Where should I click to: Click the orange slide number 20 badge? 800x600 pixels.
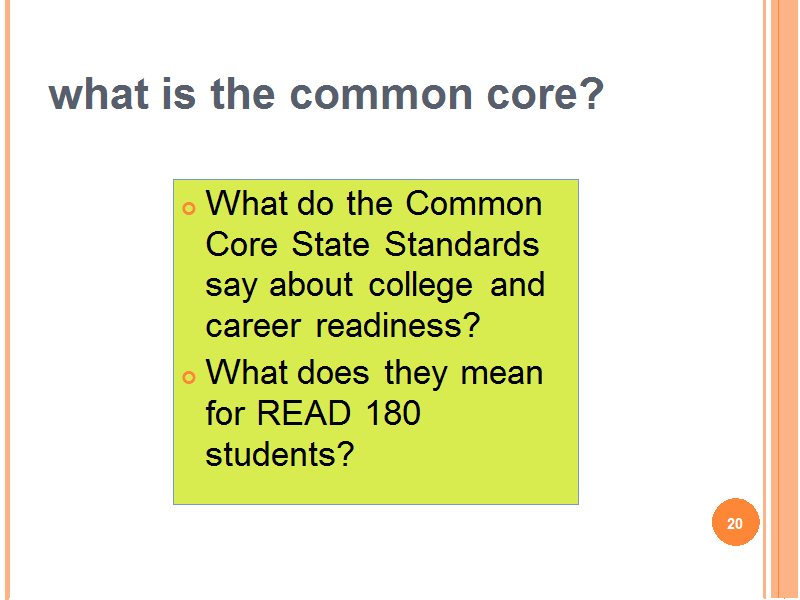pos(735,522)
